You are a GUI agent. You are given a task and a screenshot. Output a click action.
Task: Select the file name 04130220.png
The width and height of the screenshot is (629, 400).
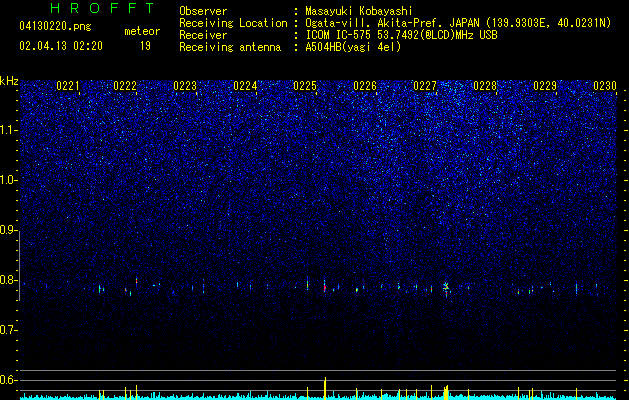[x=55, y=26]
